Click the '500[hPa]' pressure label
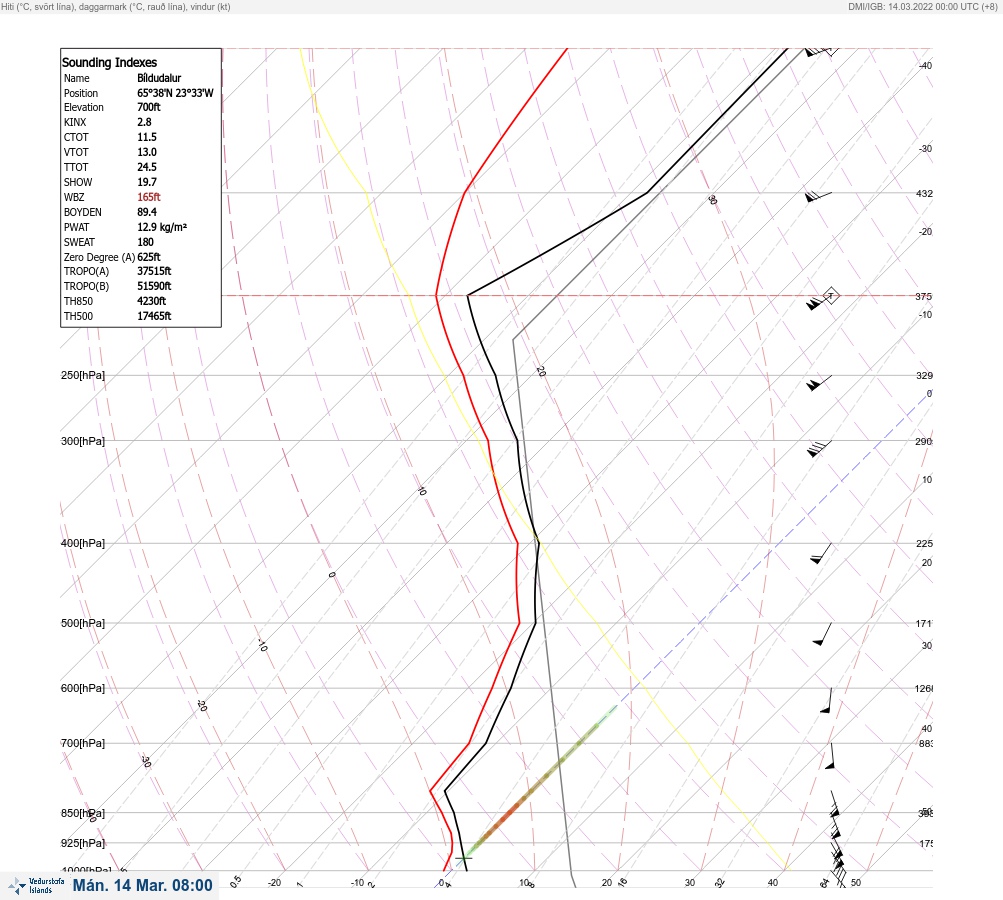The height and width of the screenshot is (900, 1003). [83, 623]
